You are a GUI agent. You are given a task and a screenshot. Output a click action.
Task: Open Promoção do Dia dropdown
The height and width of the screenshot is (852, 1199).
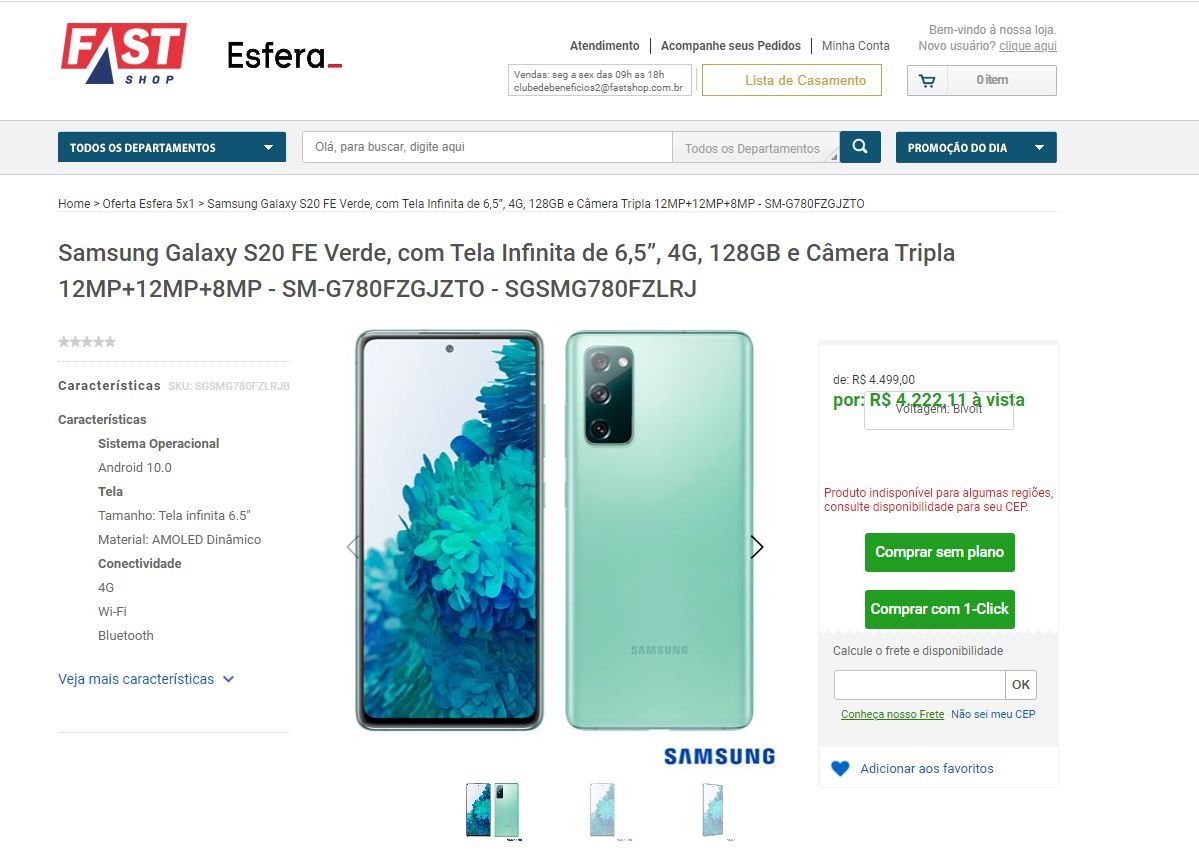pyautogui.click(x=976, y=148)
